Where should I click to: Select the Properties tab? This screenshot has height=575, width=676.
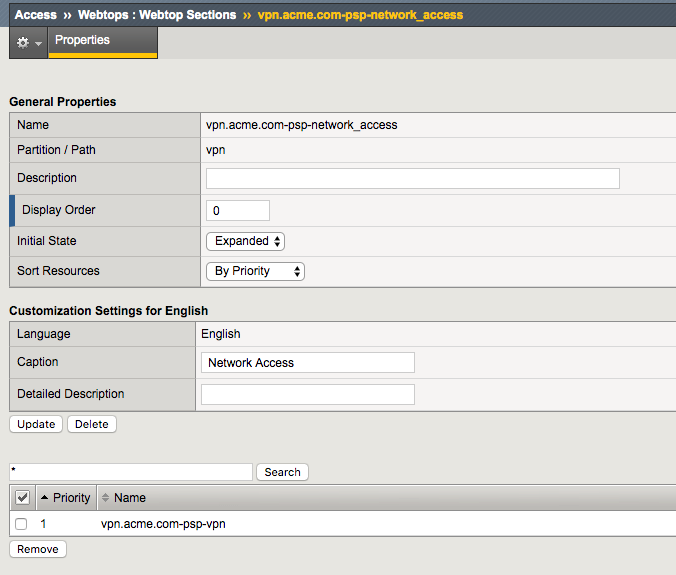(103, 42)
